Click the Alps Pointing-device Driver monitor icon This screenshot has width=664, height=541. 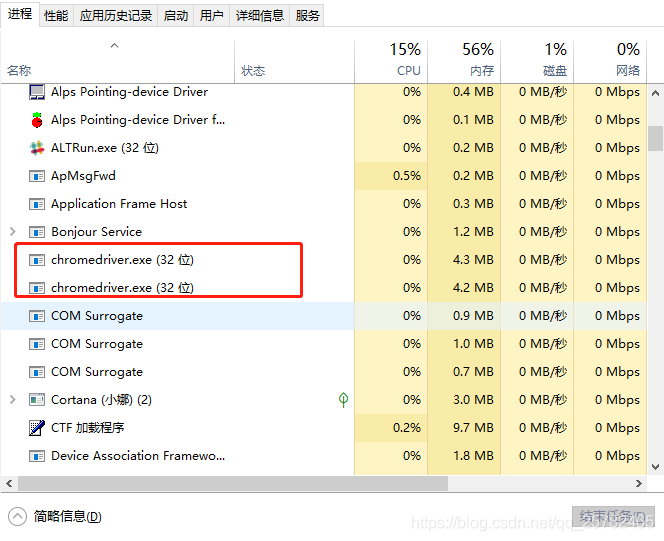coord(37,92)
